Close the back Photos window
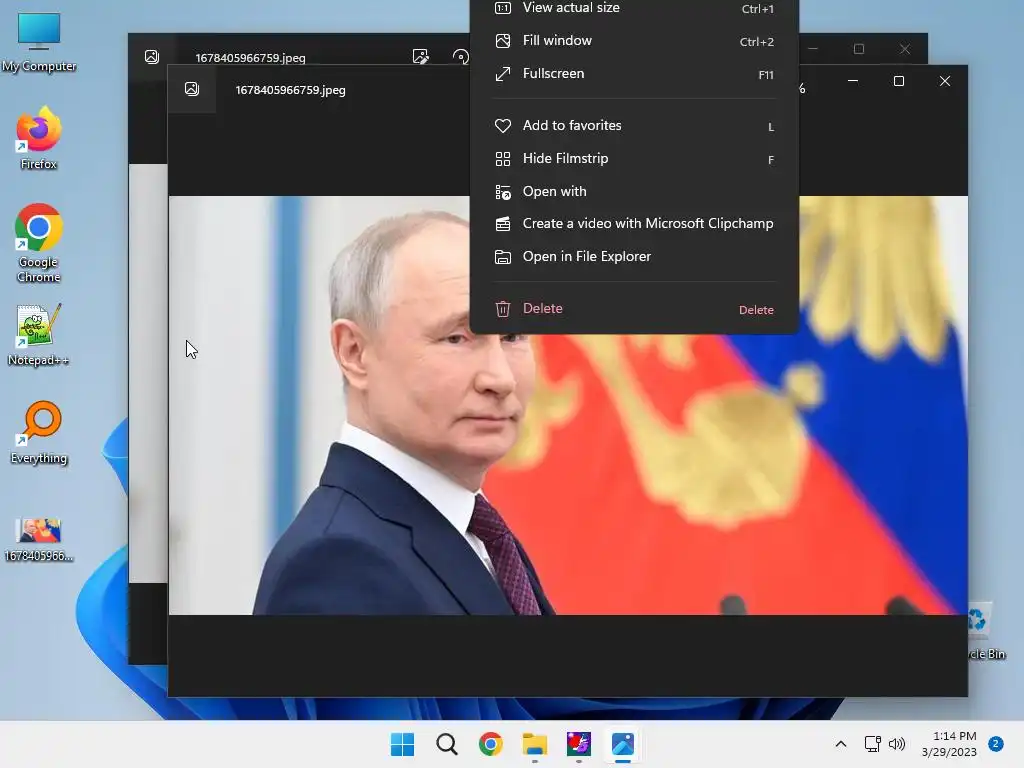This screenshot has height=768, width=1024. pyautogui.click(x=904, y=49)
